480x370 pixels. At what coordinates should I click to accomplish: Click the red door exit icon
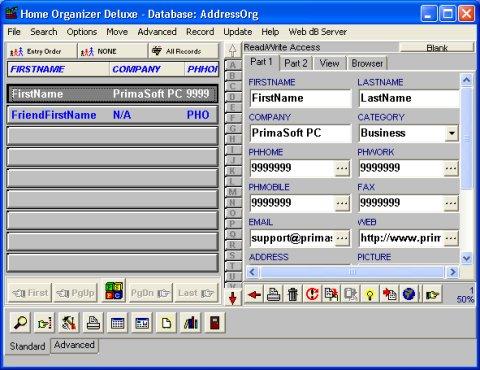[x=215, y=322]
